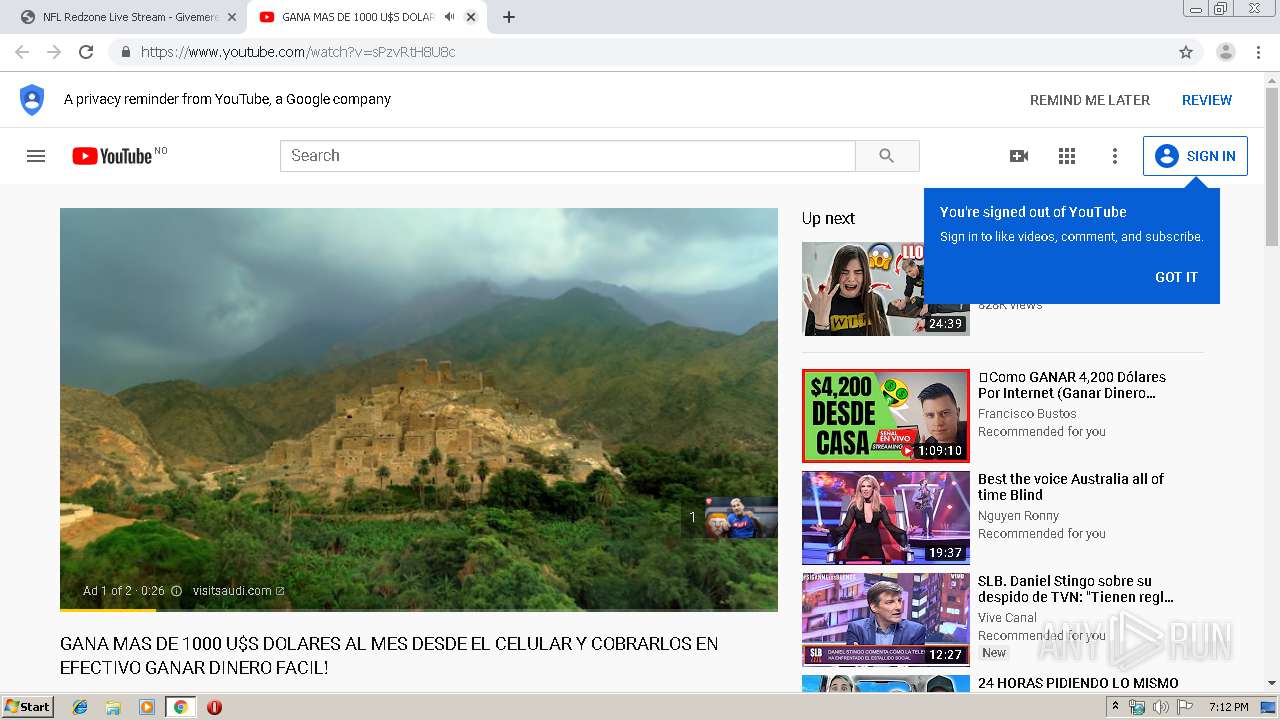Click the REVIEW privacy link
Screen dimensions: 1280x720
[1207, 100]
